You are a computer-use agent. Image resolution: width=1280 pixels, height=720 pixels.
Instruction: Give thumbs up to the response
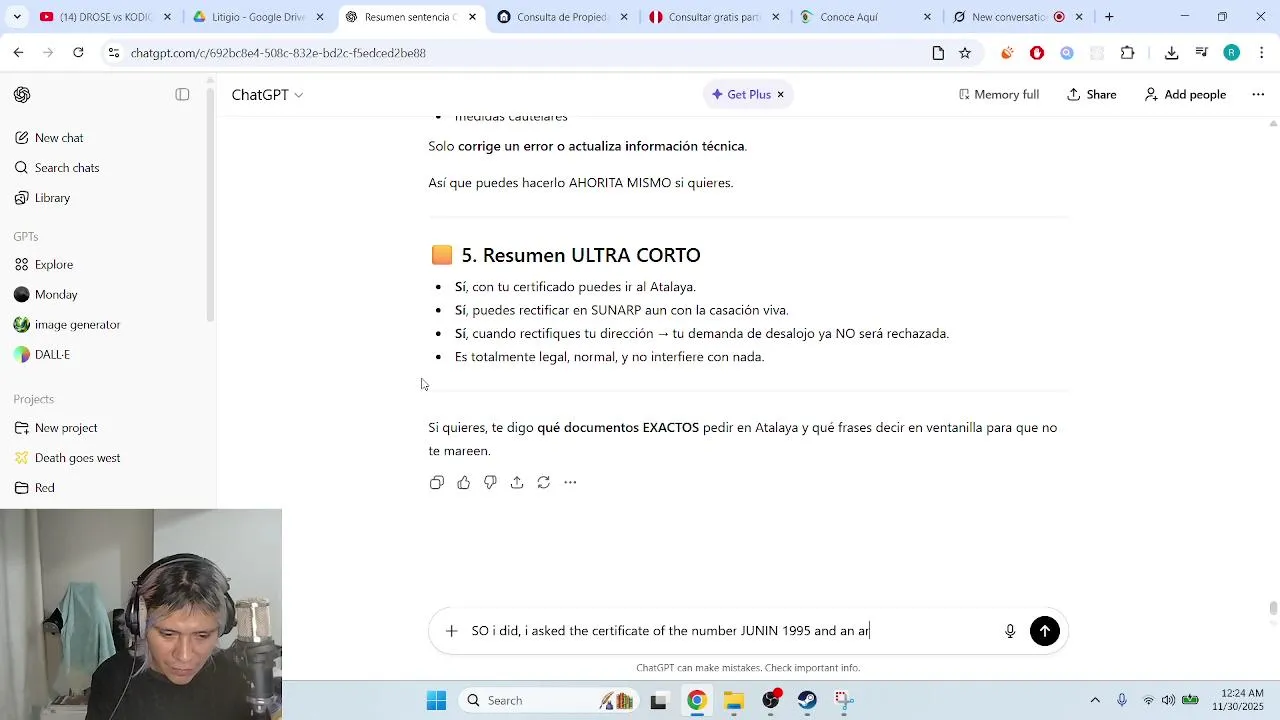tap(464, 483)
